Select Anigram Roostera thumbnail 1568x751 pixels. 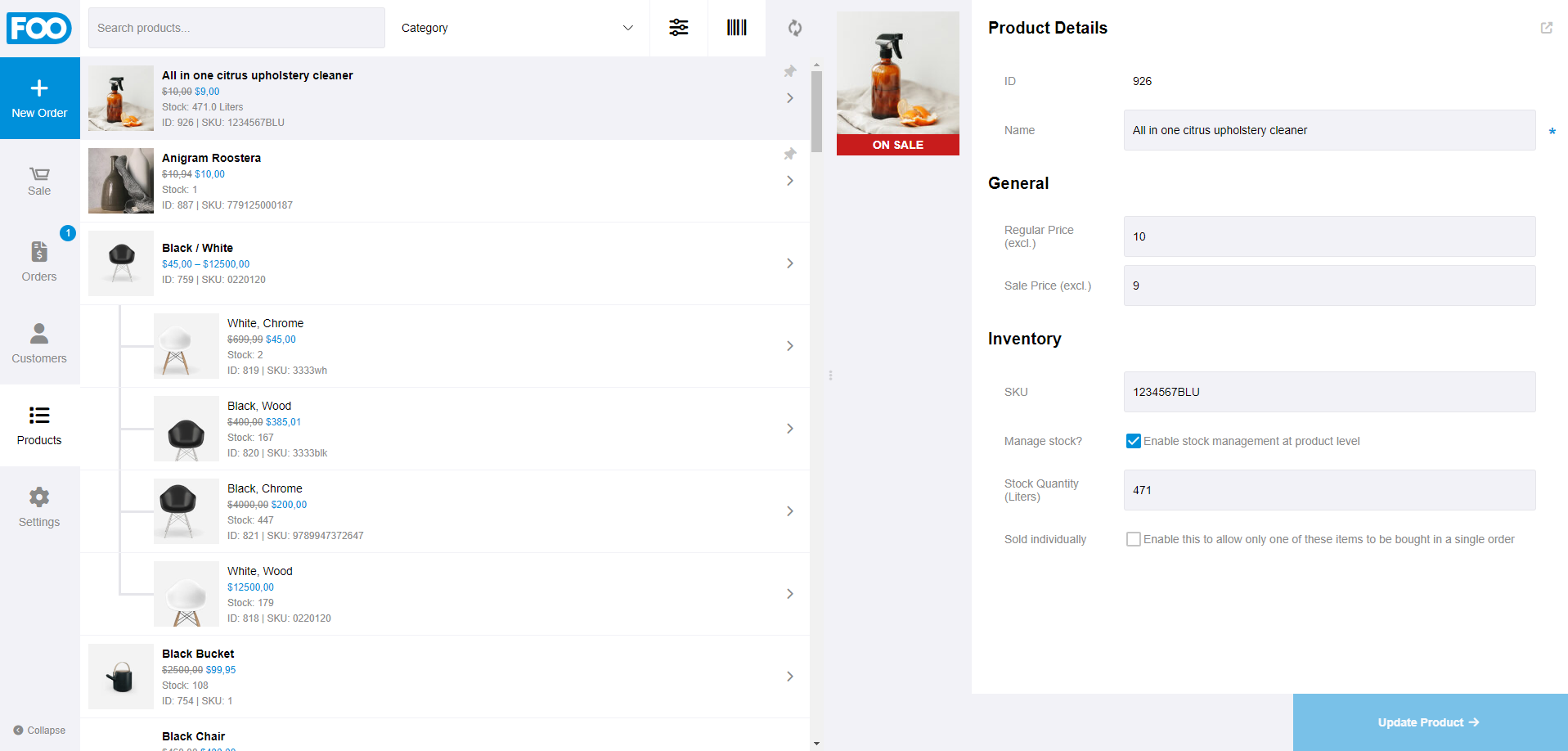click(x=121, y=181)
